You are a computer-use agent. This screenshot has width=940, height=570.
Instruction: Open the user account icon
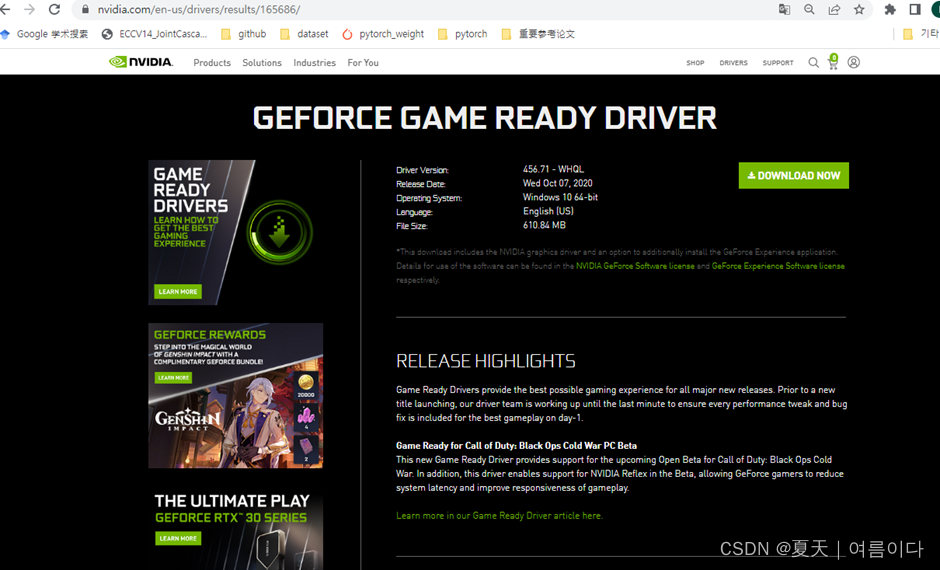[x=854, y=62]
